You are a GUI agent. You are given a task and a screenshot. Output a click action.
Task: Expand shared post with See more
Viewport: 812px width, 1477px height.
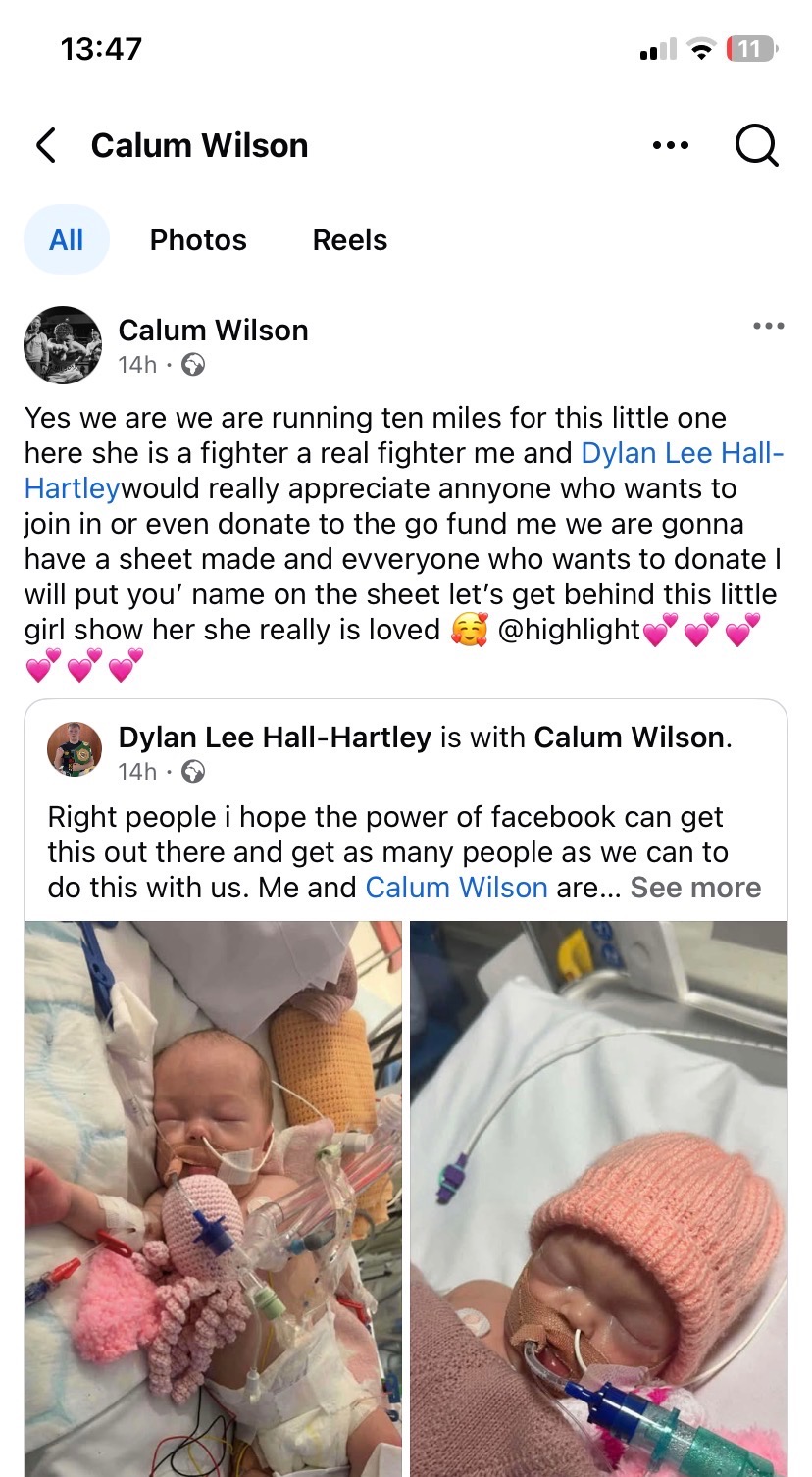695,888
